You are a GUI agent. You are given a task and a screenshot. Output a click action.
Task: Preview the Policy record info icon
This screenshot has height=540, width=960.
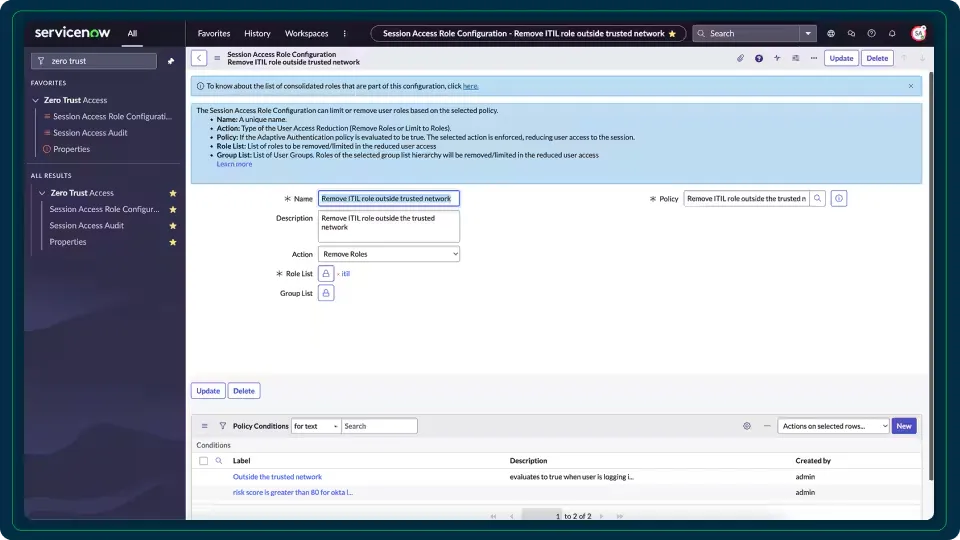(839, 198)
